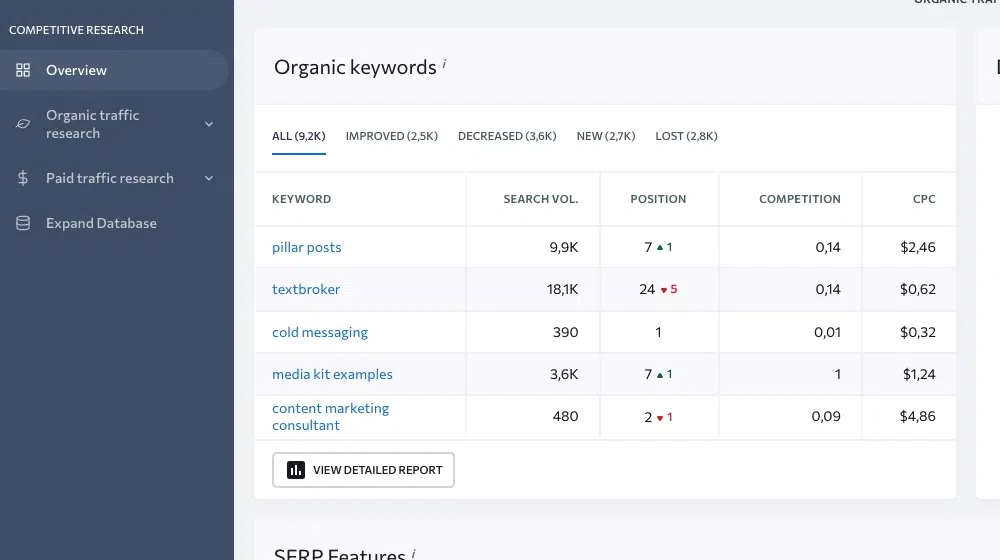
Task: Click the Expand Database stack icon
Action: tap(23, 223)
